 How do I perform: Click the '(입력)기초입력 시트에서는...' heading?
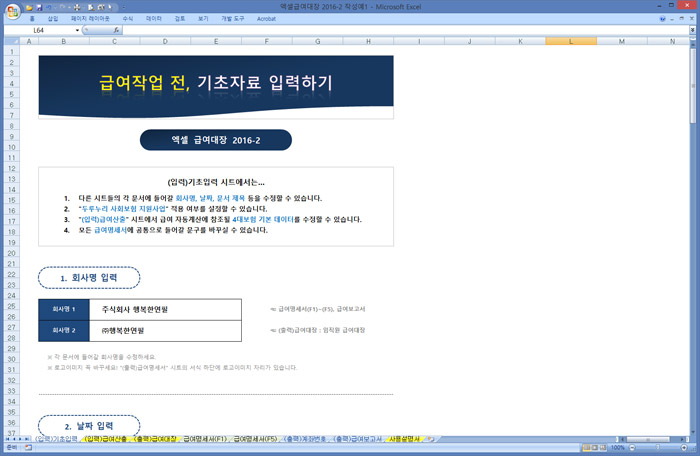[x=216, y=182]
